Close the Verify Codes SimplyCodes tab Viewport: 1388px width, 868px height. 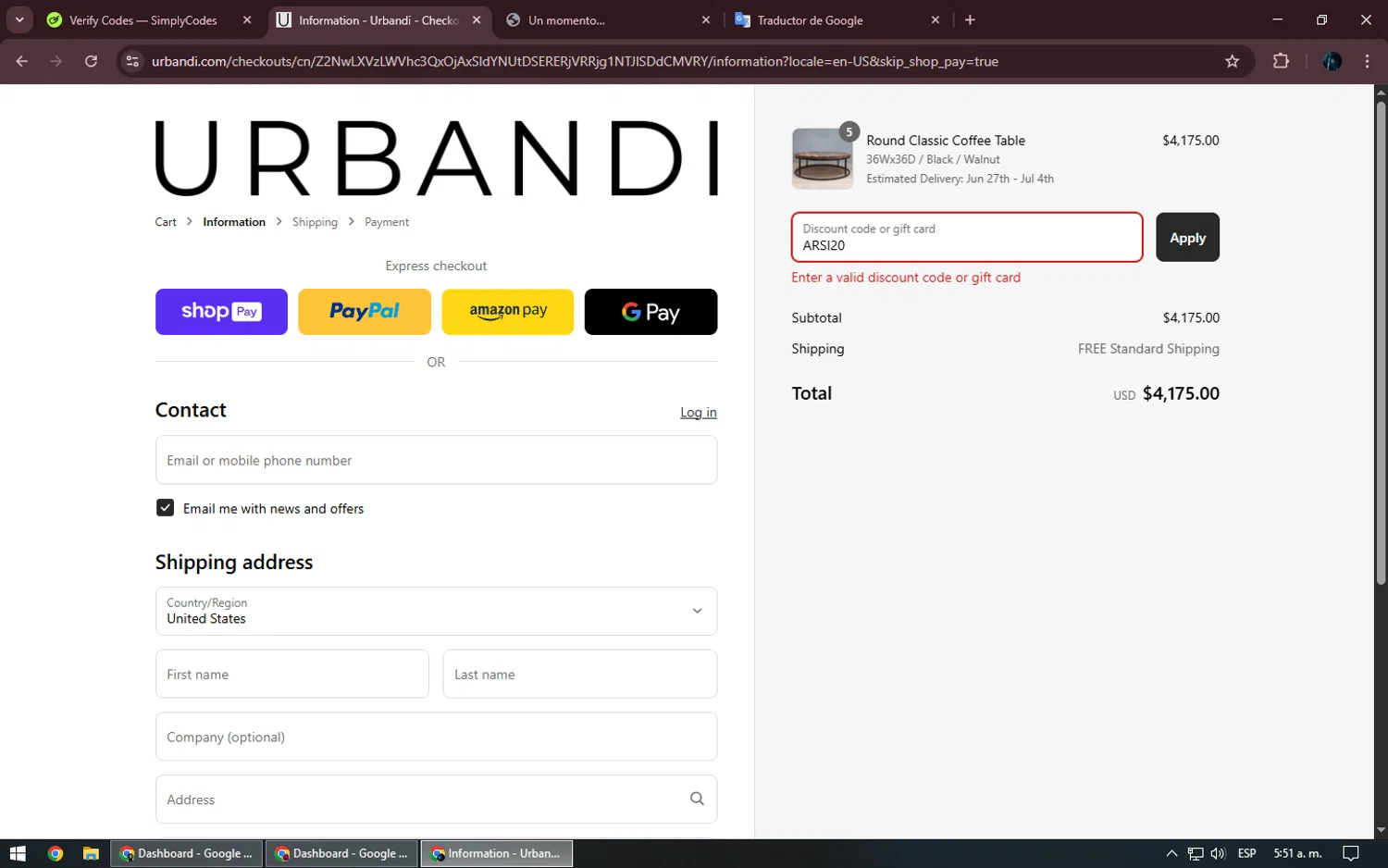click(247, 19)
